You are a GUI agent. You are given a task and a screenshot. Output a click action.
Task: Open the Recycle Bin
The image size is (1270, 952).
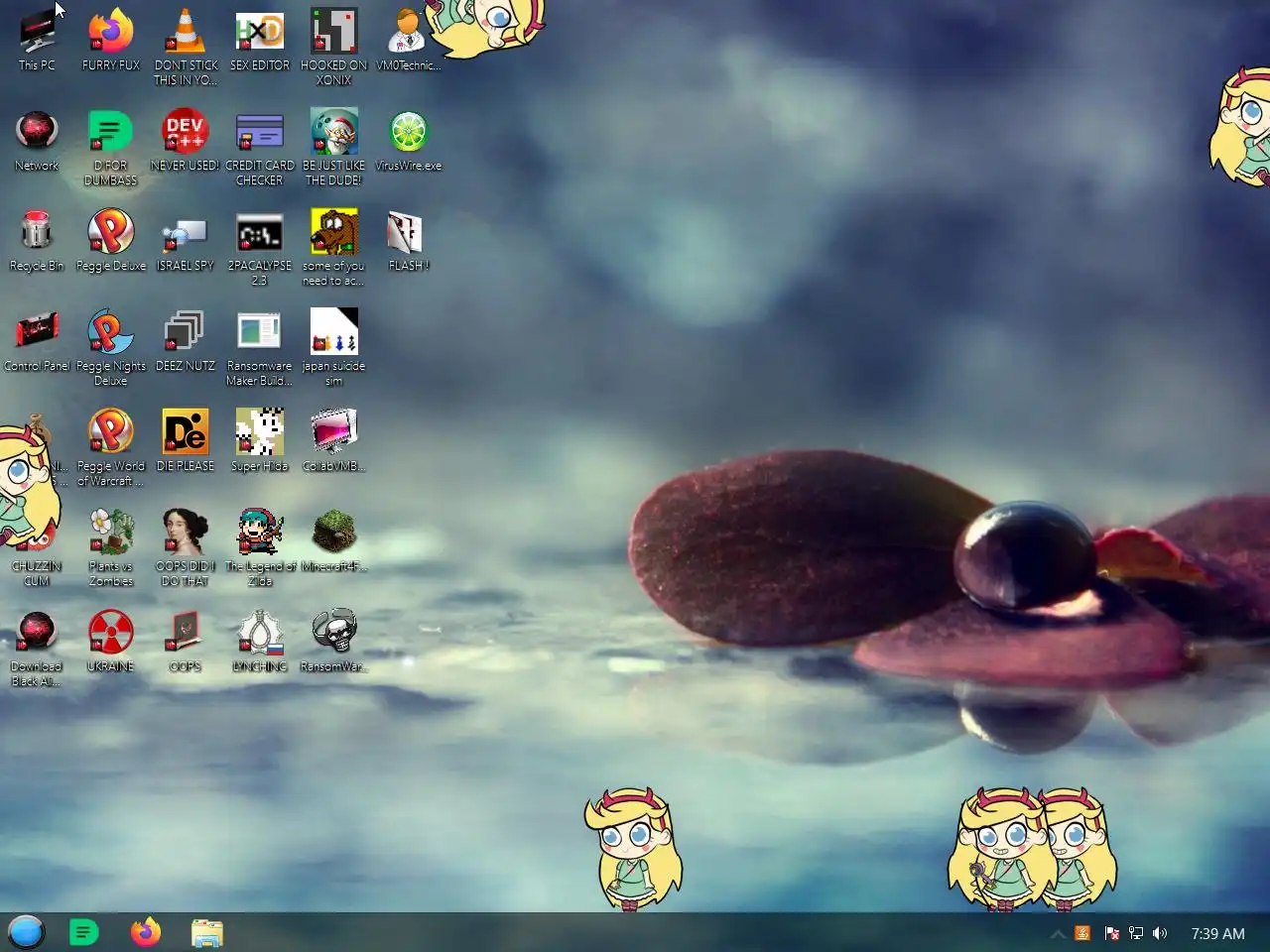coord(37,241)
